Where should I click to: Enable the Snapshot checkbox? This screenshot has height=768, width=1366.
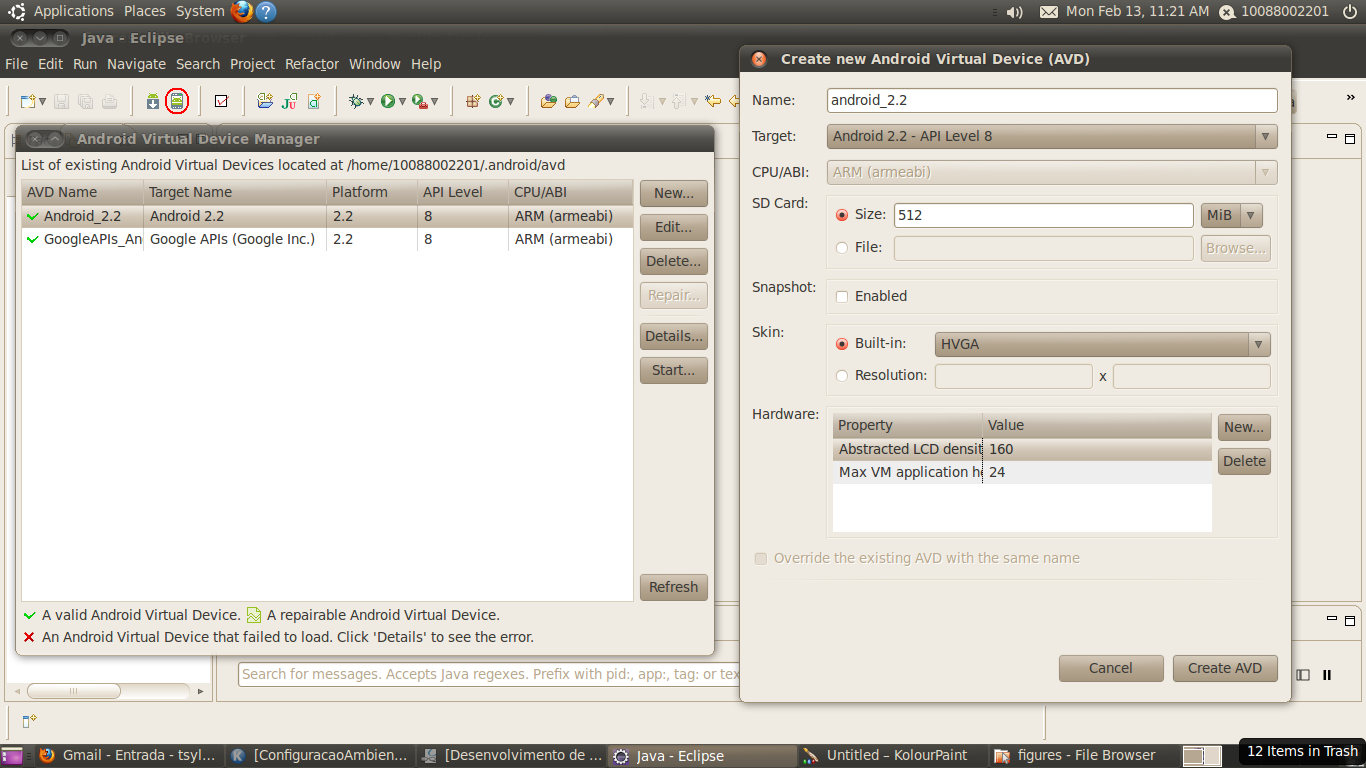point(842,296)
